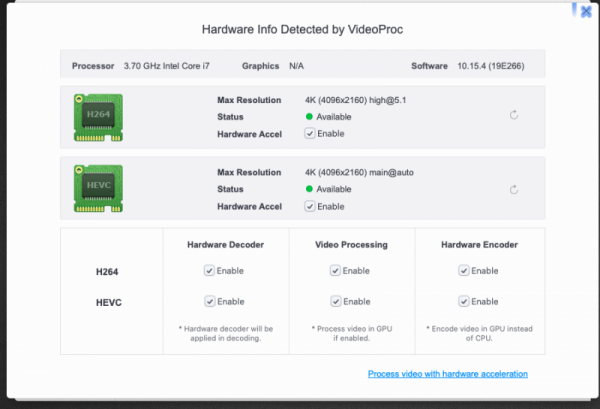Click the green HEVC status indicator
The image size is (600, 409).
click(310, 189)
